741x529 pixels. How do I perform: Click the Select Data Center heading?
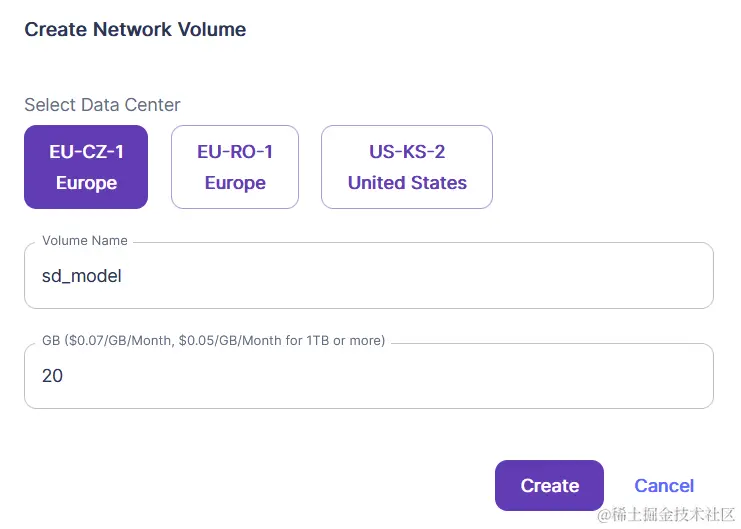102,105
